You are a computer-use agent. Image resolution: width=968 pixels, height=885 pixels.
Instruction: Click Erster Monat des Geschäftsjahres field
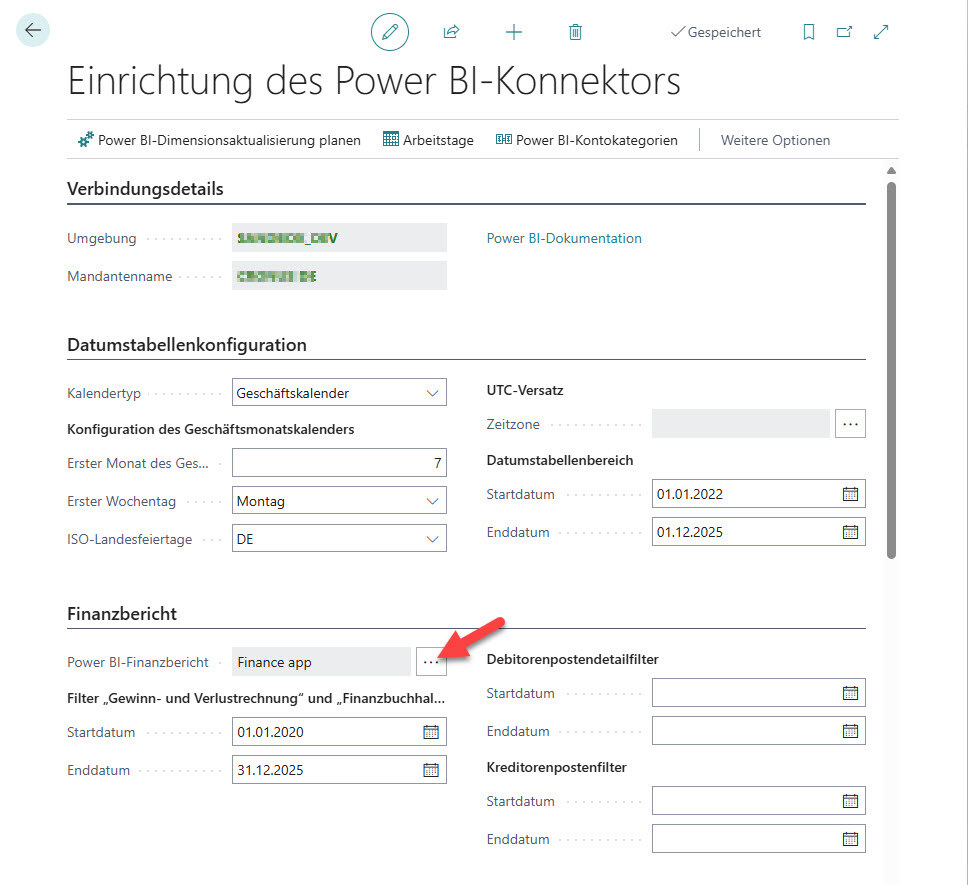coord(339,463)
